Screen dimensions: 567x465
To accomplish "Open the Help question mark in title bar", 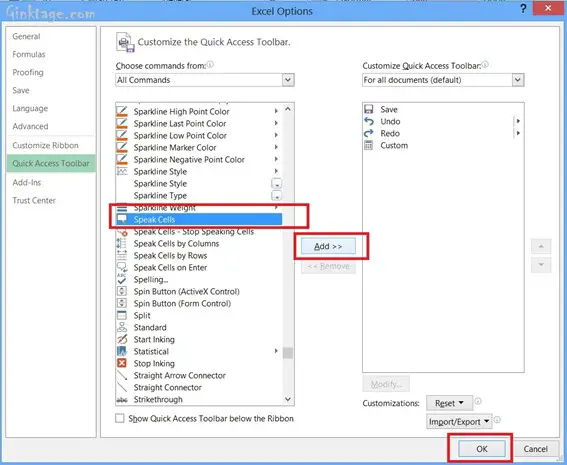I will coord(523,9).
